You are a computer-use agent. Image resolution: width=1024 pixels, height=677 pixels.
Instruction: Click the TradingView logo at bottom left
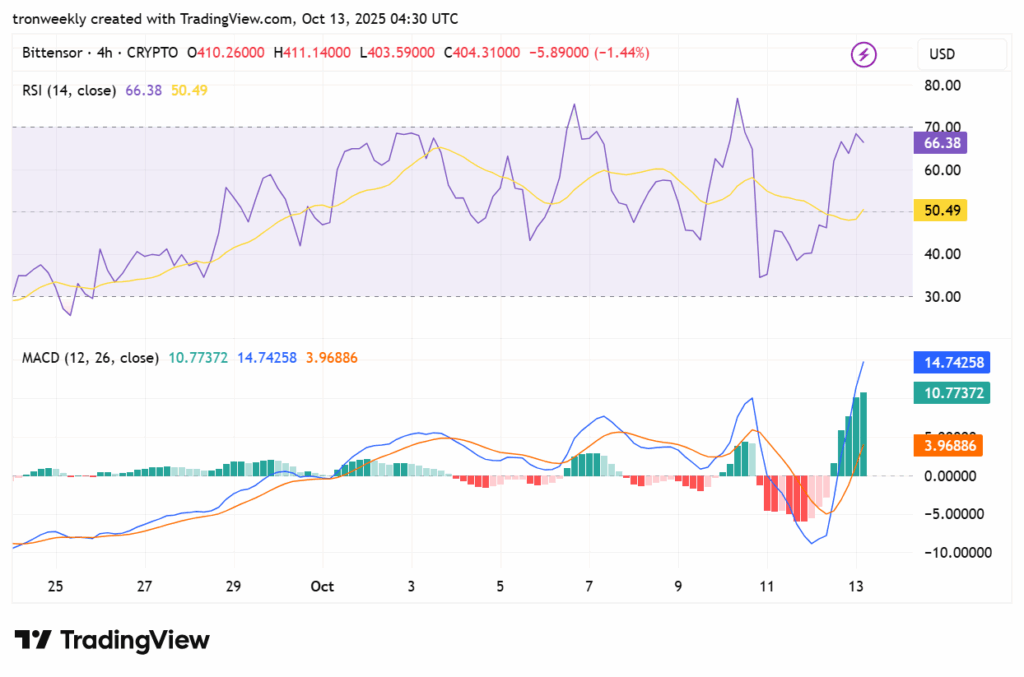[x=111, y=640]
